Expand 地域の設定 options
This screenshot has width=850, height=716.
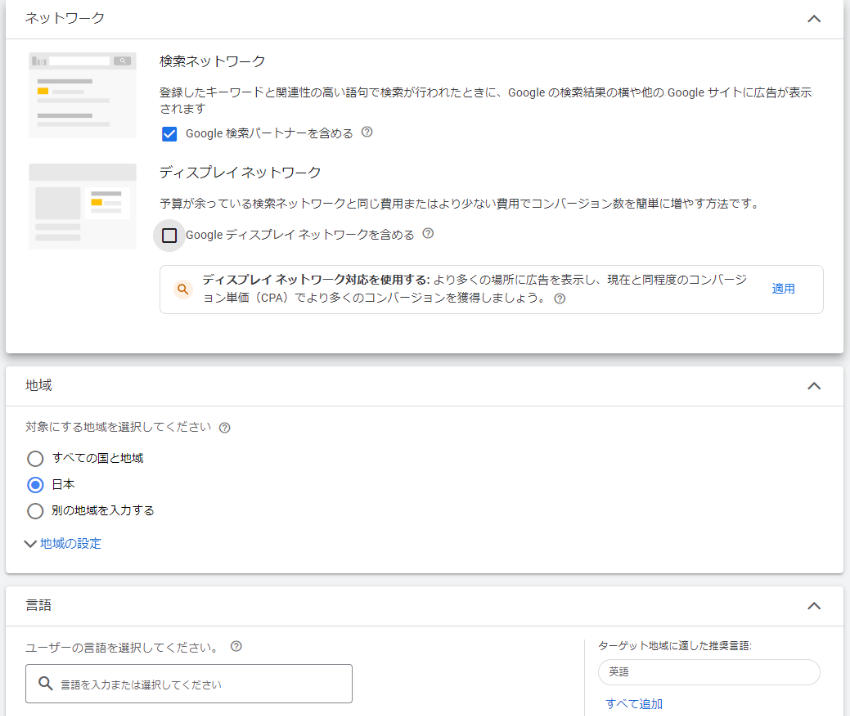pyautogui.click(x=63, y=544)
